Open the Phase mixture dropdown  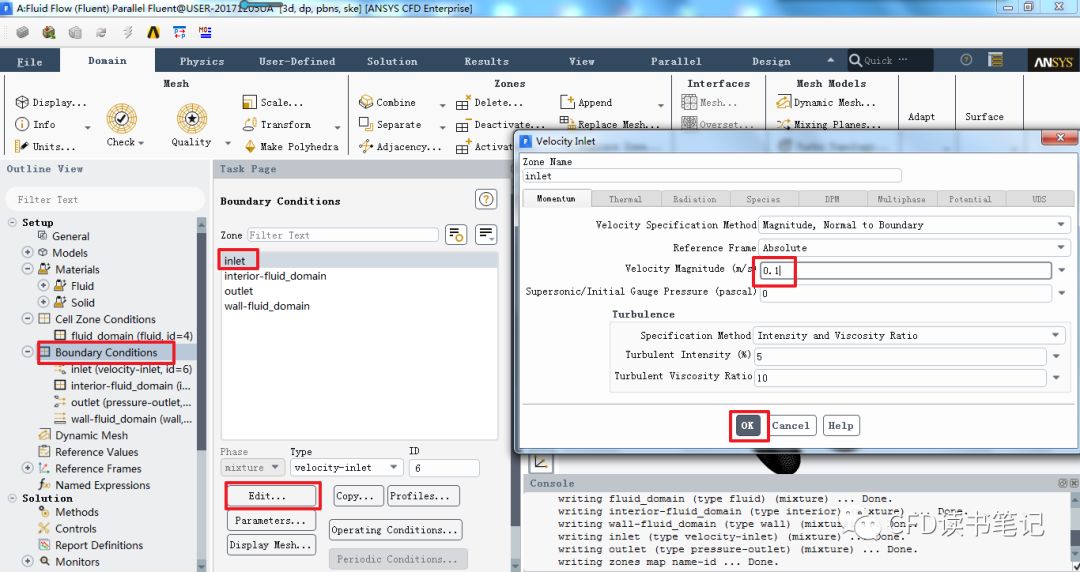pos(252,467)
